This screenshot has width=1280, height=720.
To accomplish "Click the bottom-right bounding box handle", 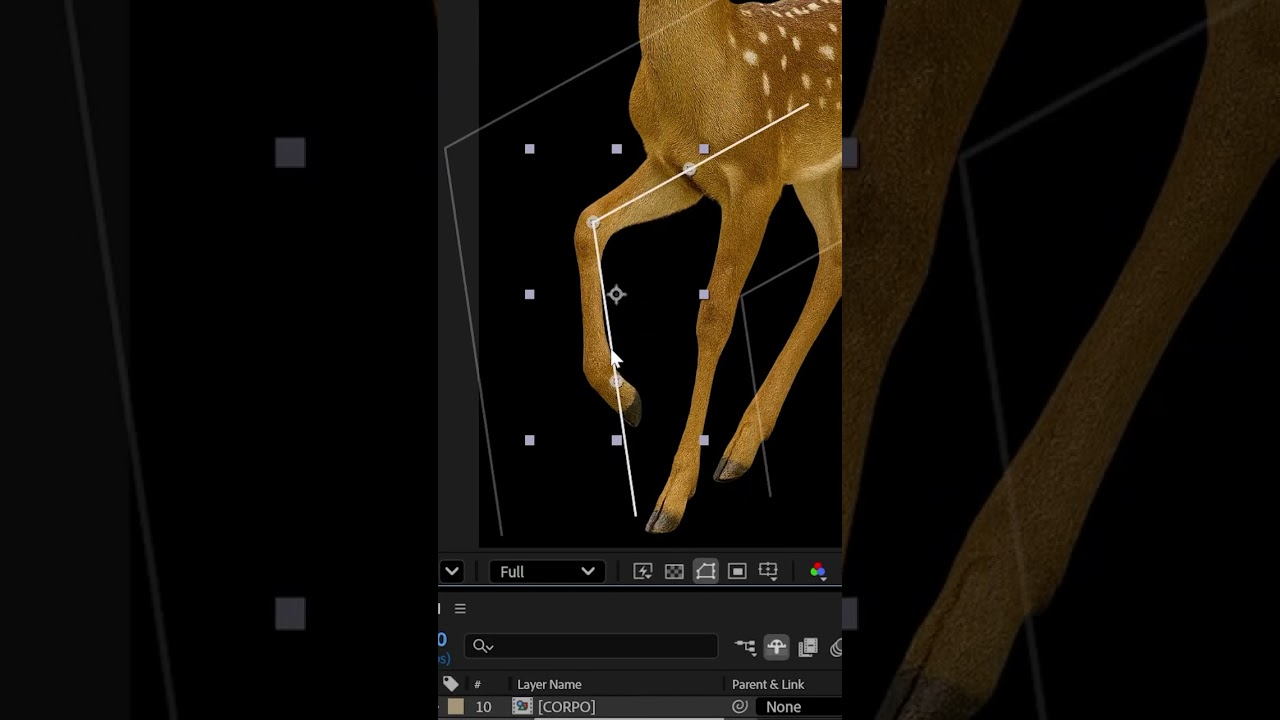I will coord(704,440).
